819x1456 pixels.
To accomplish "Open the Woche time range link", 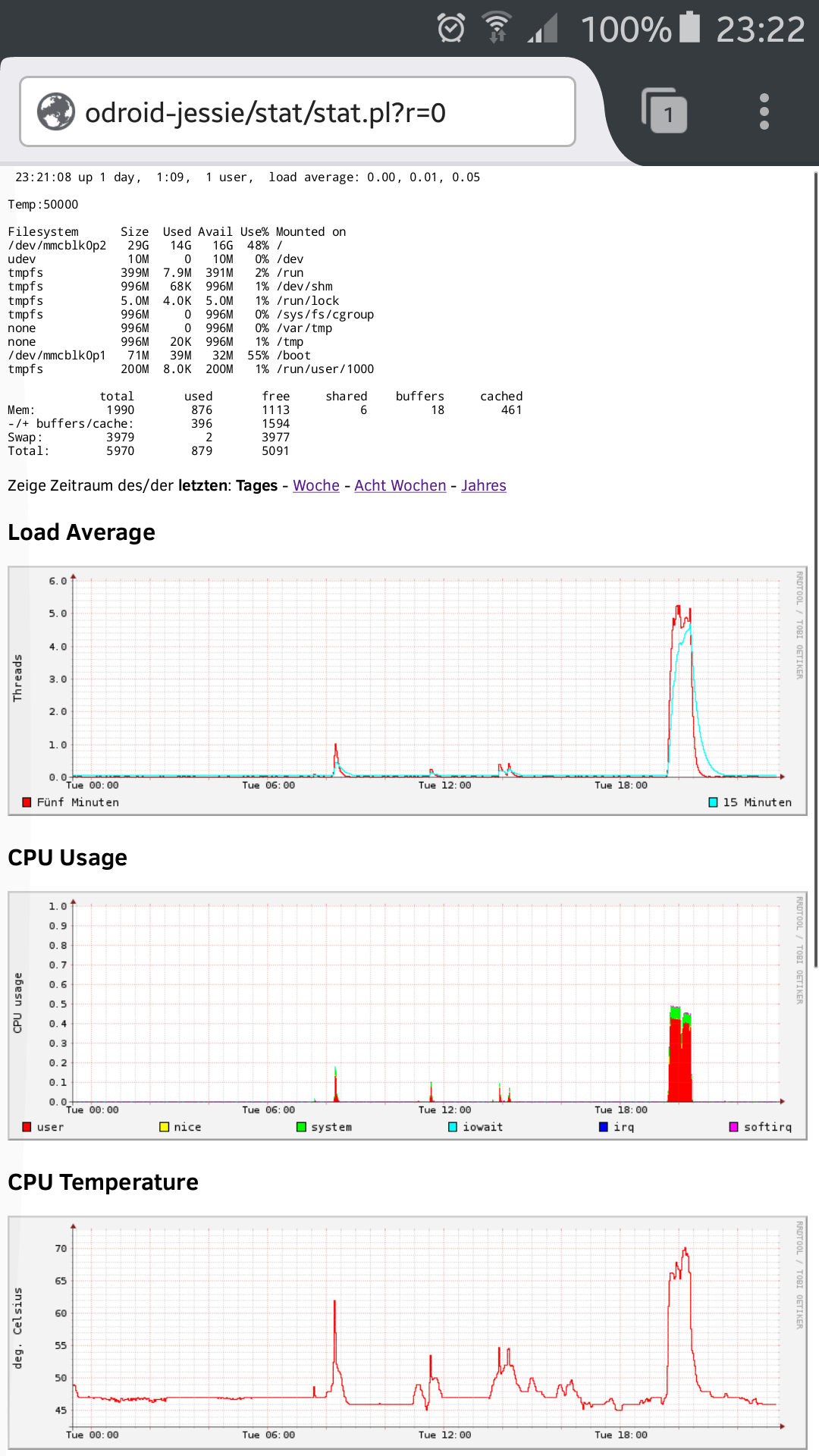I will (x=316, y=485).
